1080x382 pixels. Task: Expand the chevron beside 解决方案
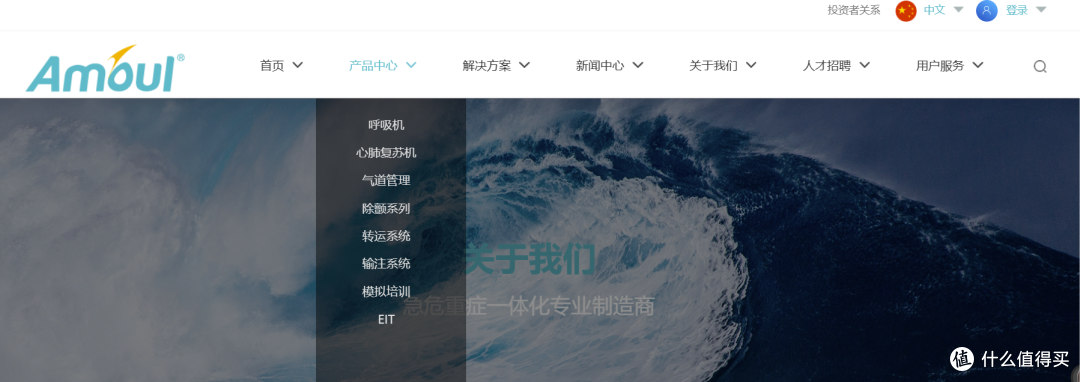click(524, 65)
